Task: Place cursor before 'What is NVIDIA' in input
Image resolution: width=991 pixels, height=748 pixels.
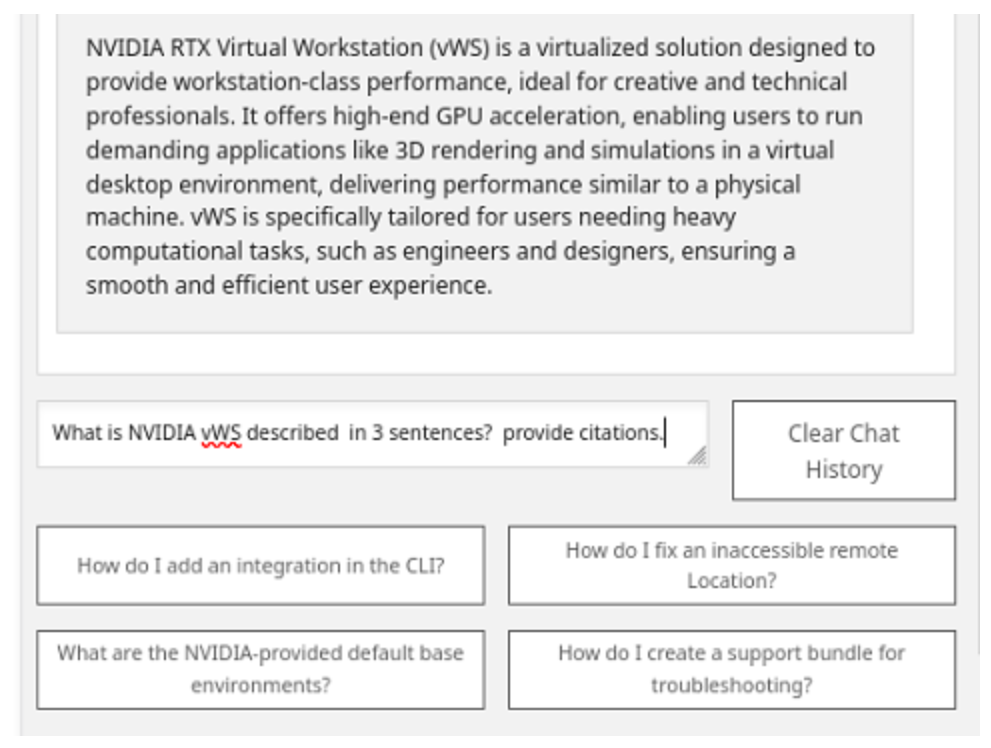Action: (53, 434)
